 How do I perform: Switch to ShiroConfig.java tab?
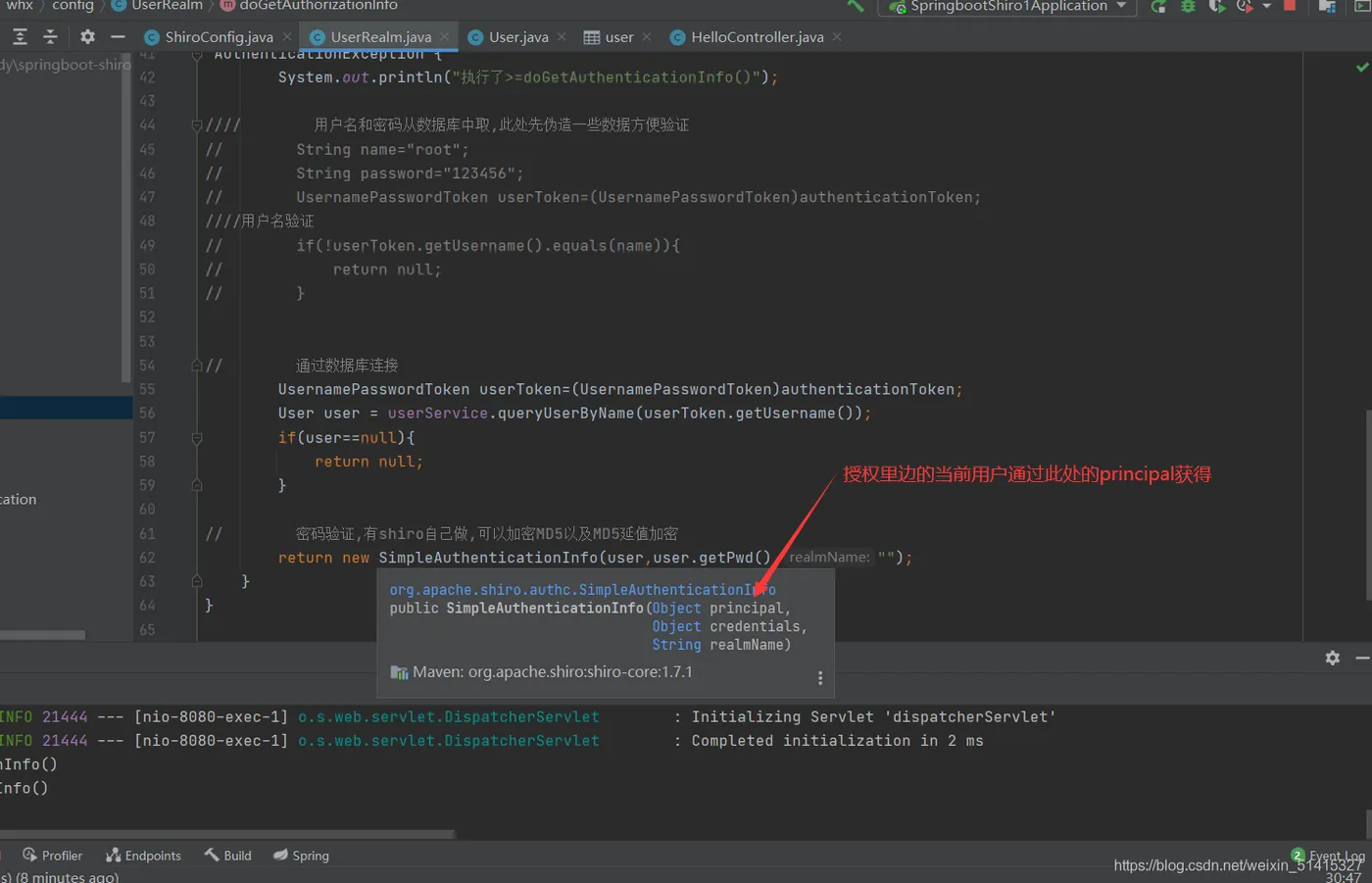(x=219, y=37)
